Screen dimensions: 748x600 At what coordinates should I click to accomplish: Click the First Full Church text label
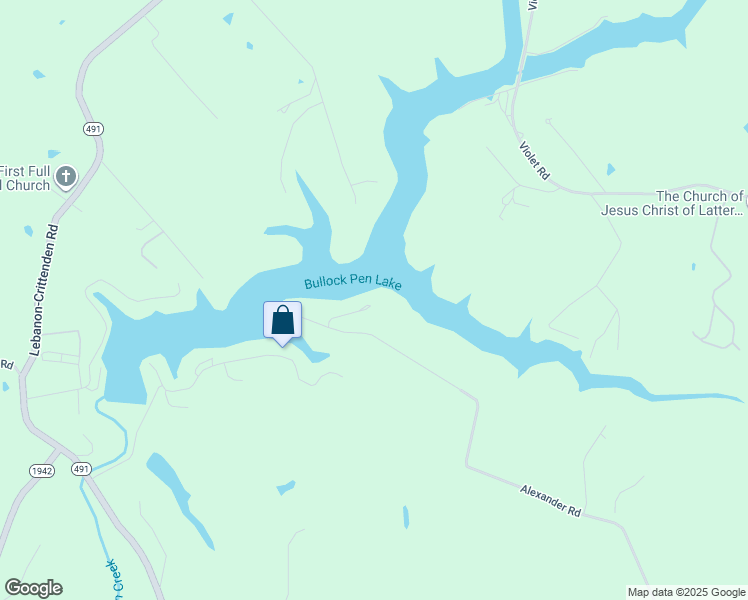(x=25, y=178)
